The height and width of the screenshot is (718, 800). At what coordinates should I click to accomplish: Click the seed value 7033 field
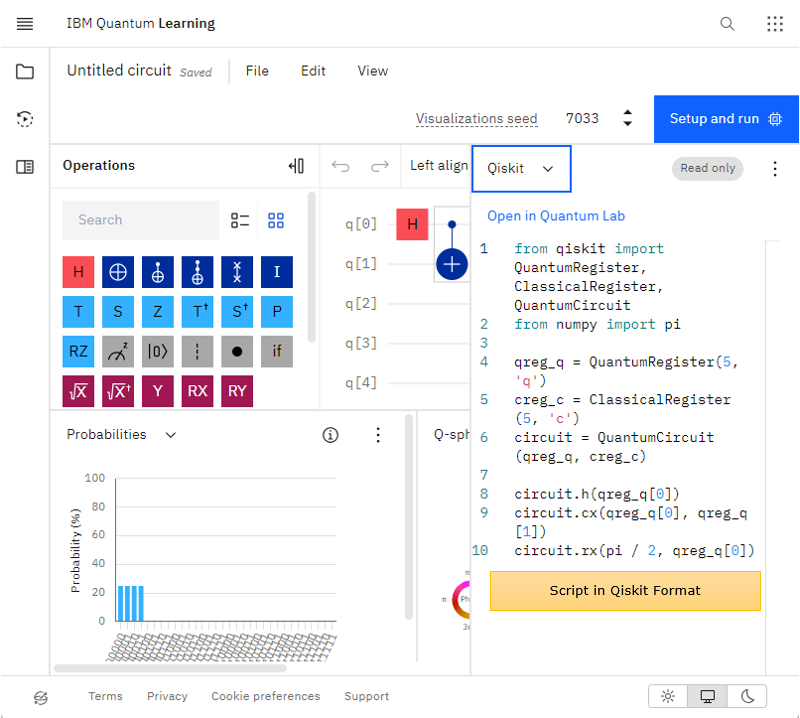coord(582,118)
